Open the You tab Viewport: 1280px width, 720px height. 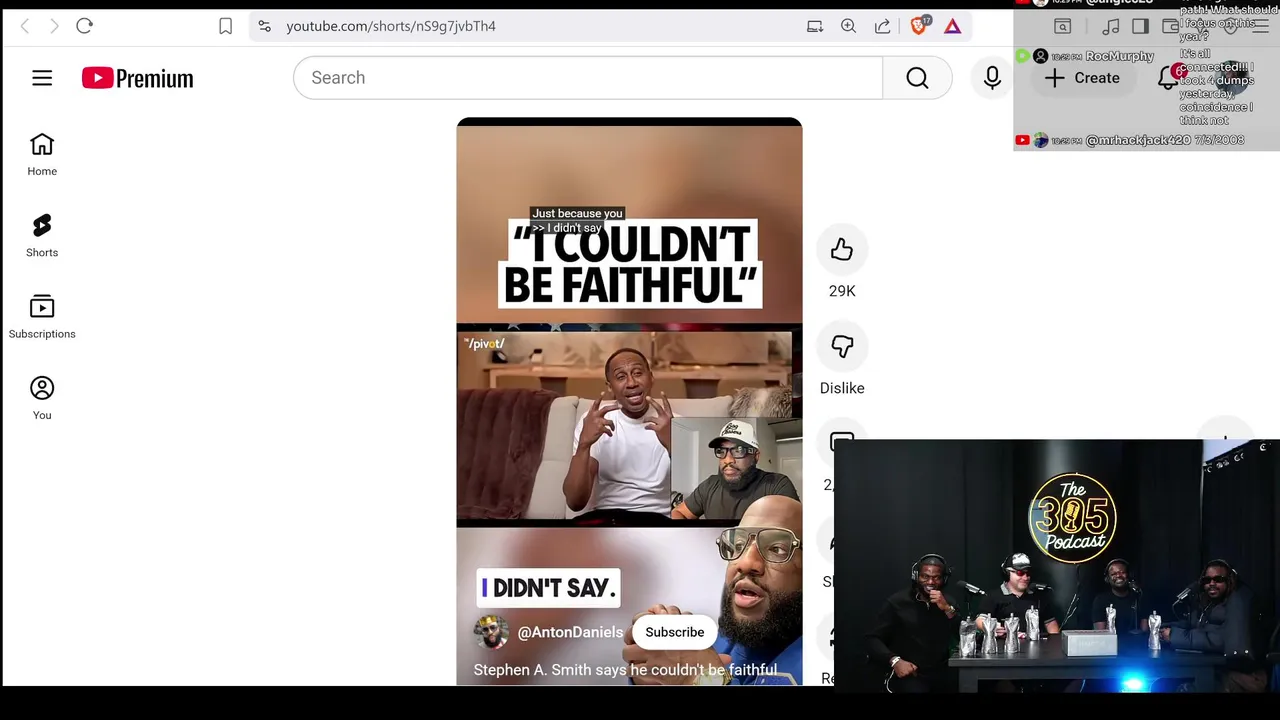(42, 398)
